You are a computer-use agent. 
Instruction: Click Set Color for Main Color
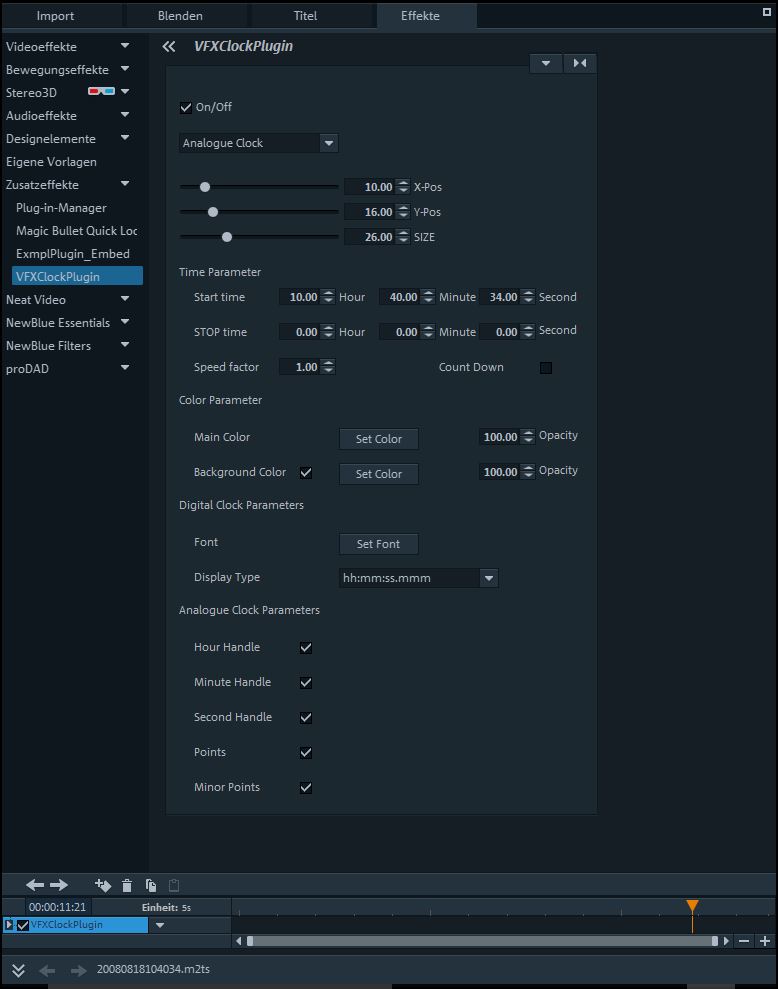coord(379,439)
